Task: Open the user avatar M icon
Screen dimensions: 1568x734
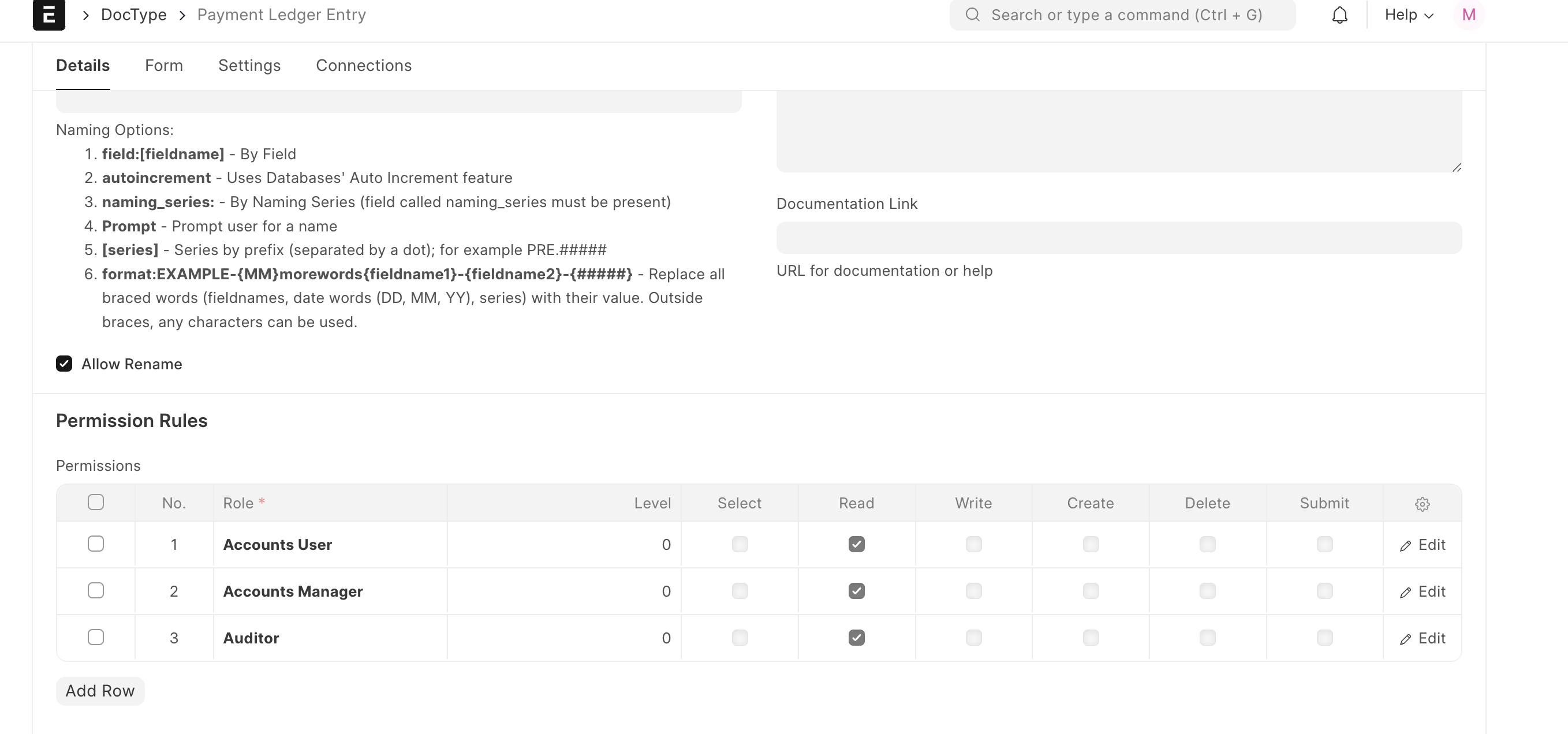Action: coord(1468,14)
